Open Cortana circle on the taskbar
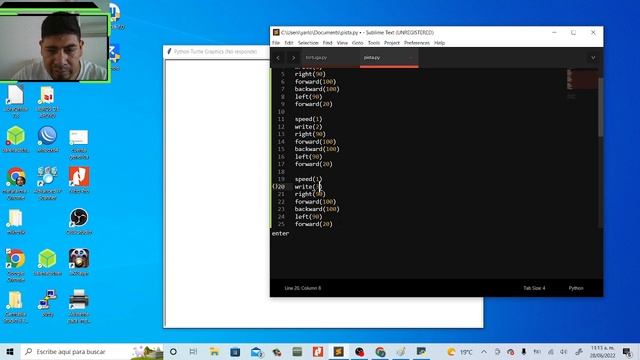This screenshot has width=640, height=360. pyautogui.click(x=173, y=352)
